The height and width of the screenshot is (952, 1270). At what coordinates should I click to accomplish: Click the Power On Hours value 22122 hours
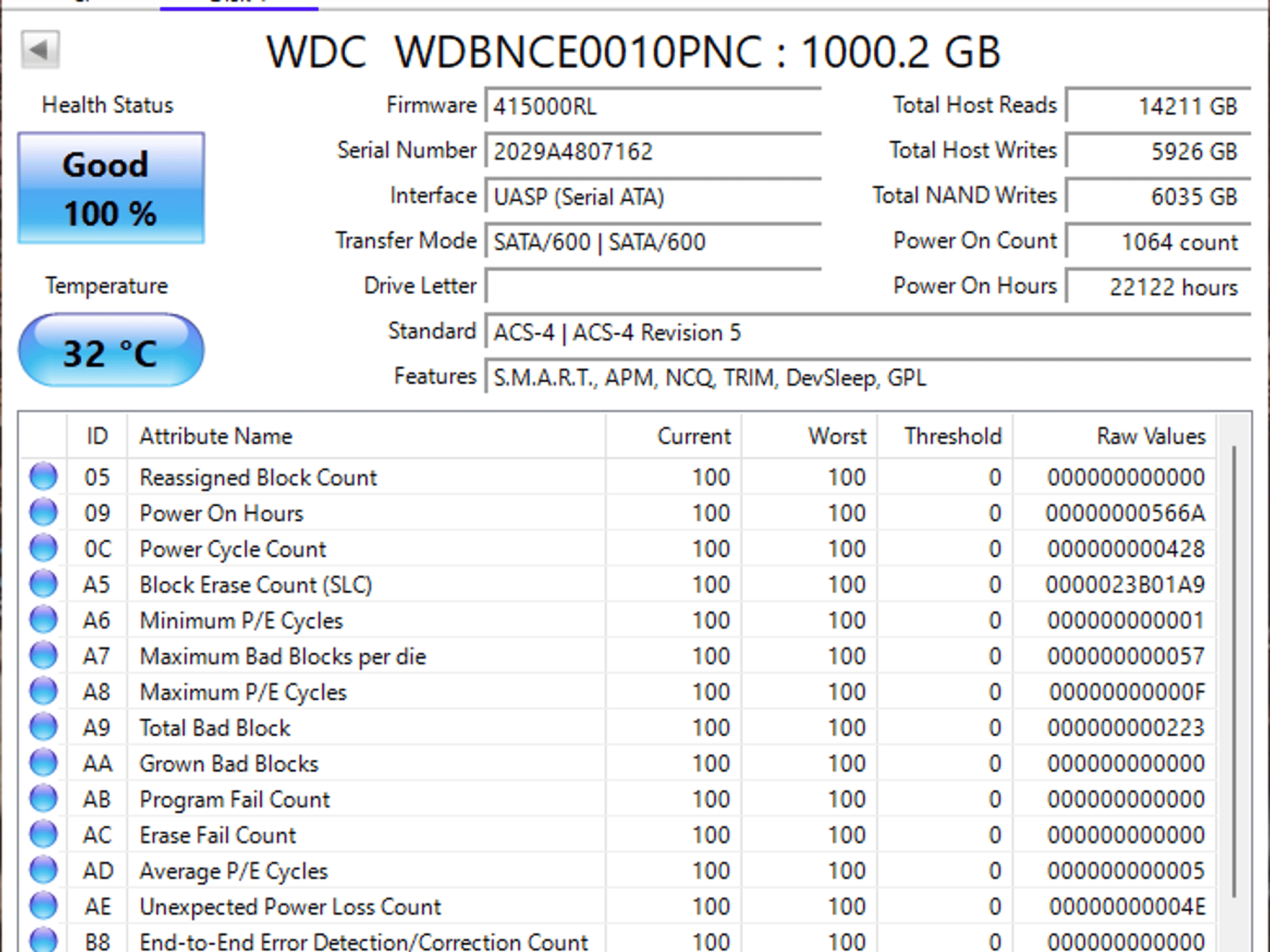coord(1158,286)
